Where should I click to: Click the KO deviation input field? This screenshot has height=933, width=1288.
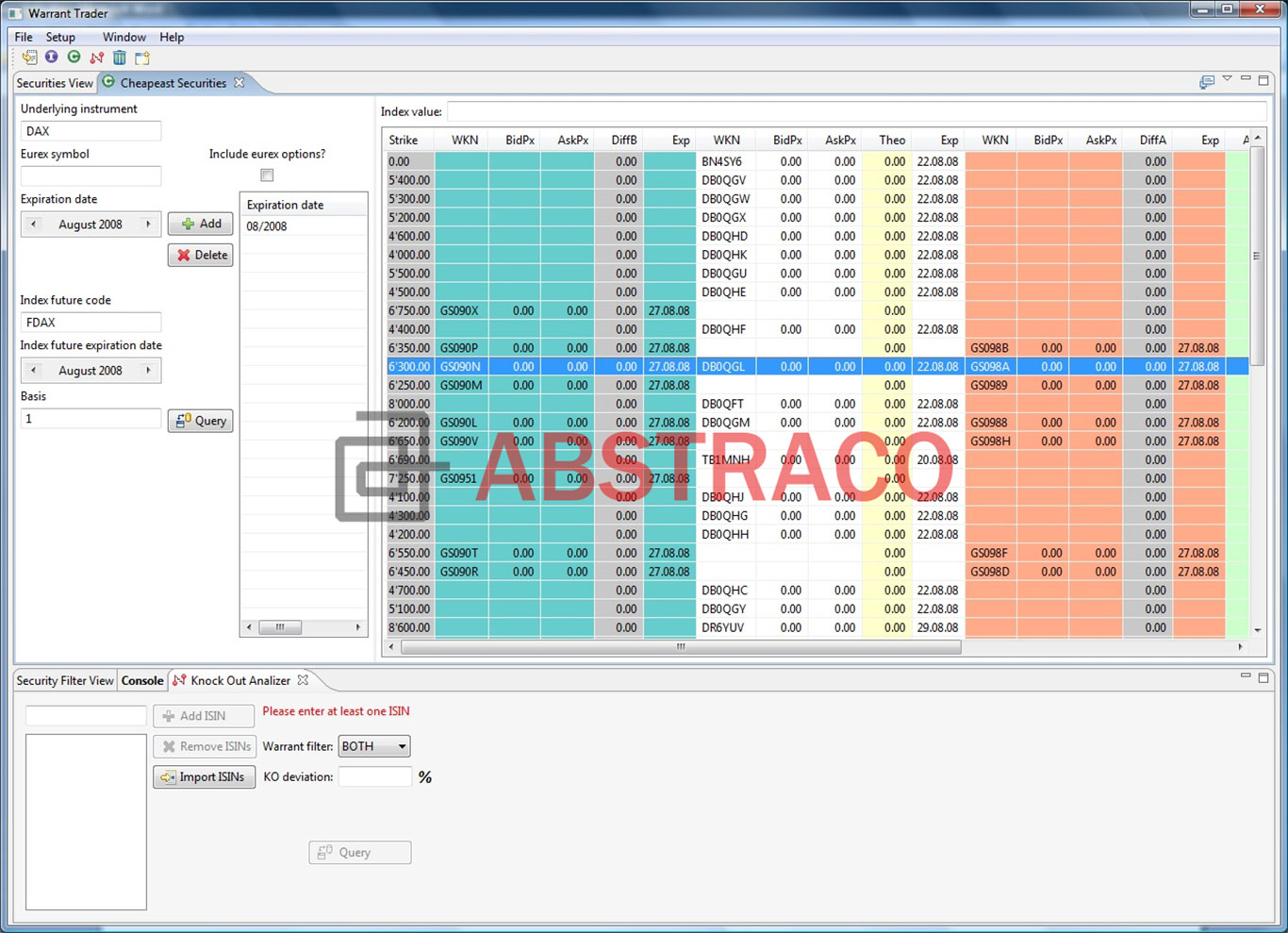pos(374,776)
